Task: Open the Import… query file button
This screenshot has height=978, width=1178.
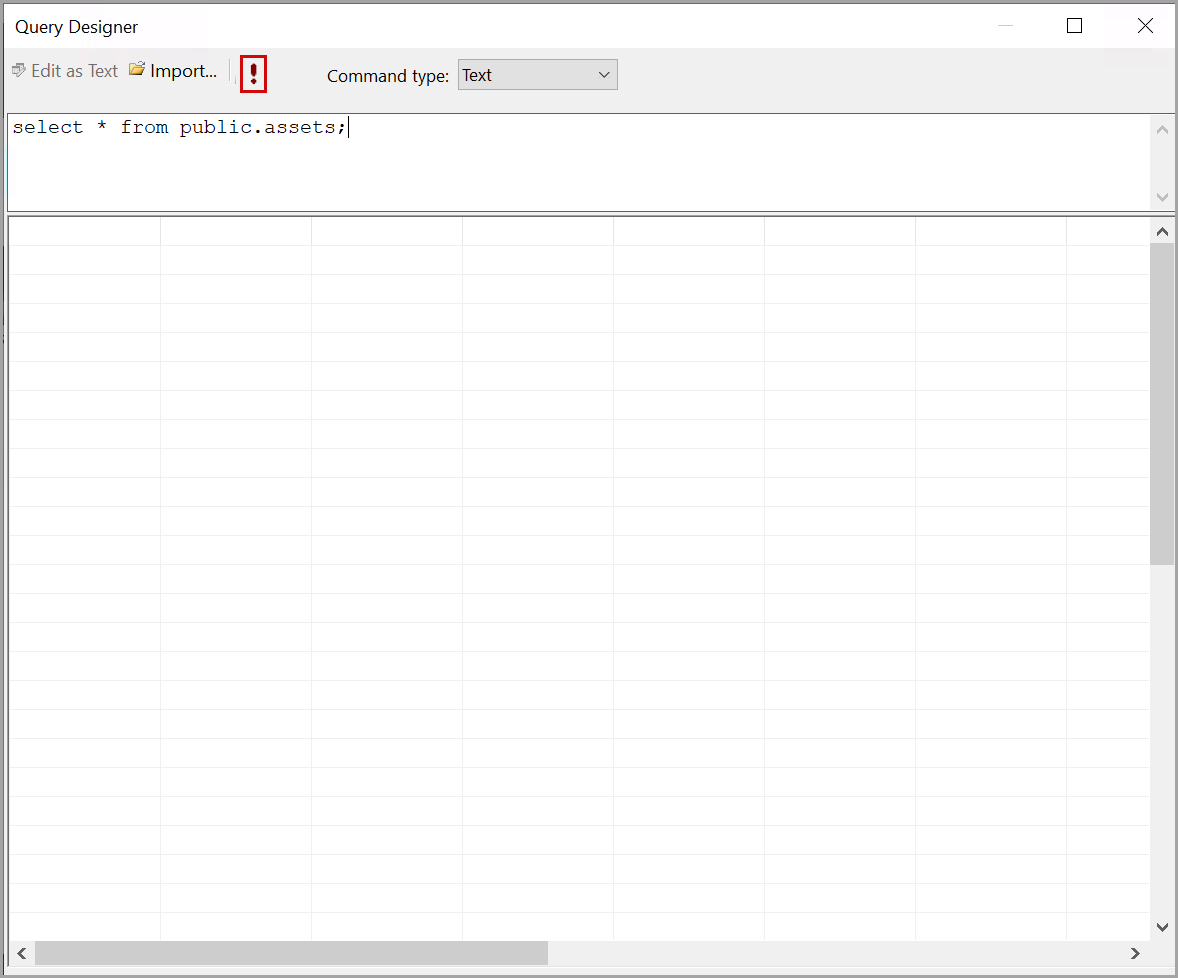Action: 173,71
